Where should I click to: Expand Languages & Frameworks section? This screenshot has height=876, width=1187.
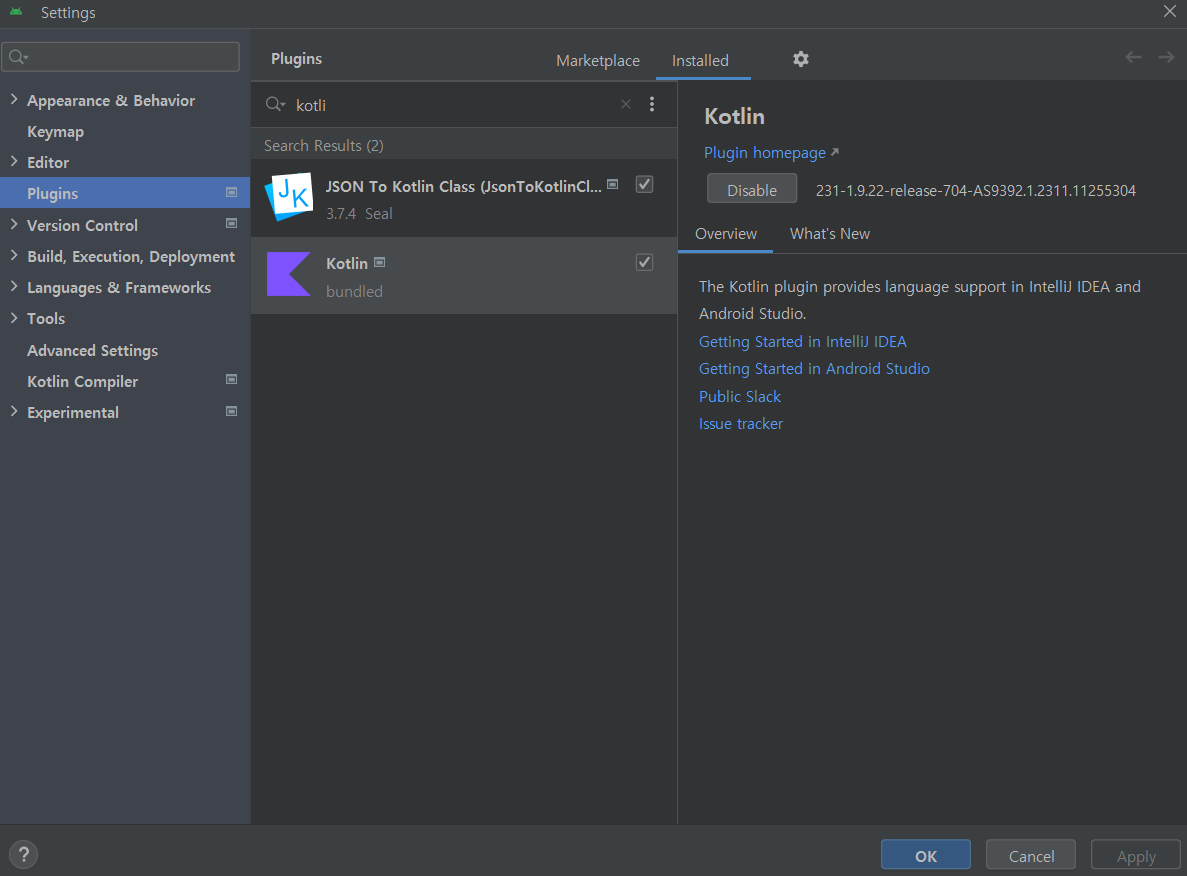pos(14,286)
